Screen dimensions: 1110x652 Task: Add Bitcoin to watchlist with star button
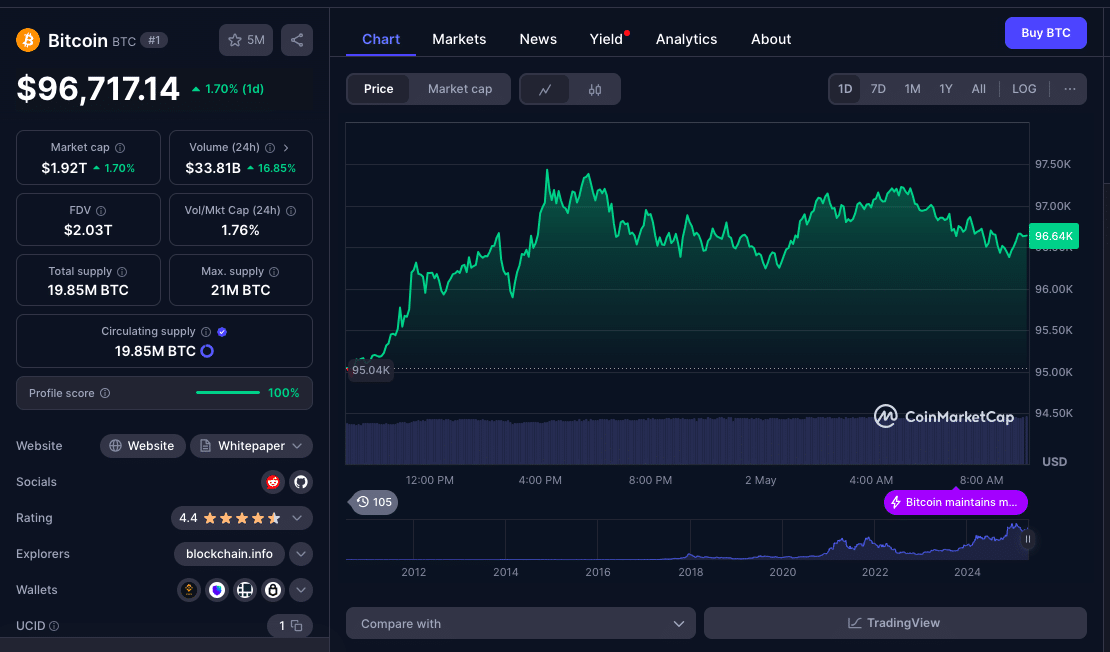(x=246, y=40)
